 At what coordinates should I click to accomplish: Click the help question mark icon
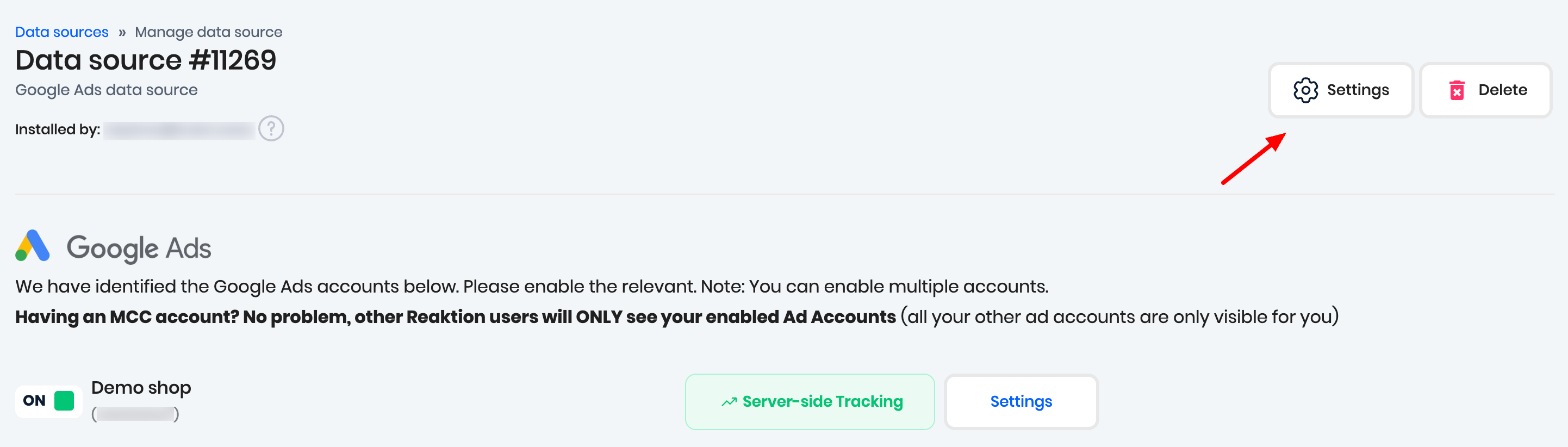271,128
